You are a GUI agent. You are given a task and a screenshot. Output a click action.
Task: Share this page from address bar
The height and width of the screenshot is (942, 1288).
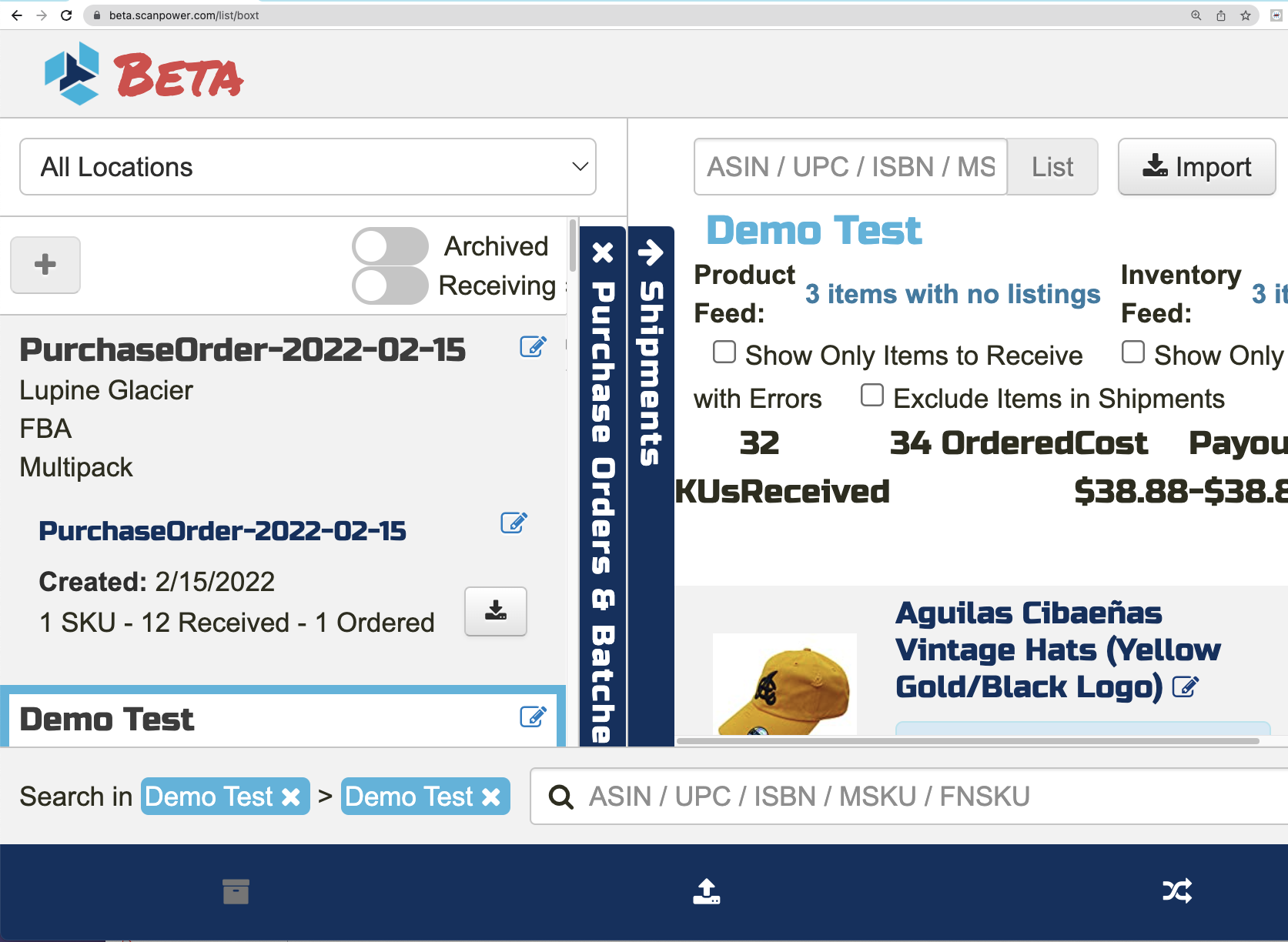(x=1221, y=15)
